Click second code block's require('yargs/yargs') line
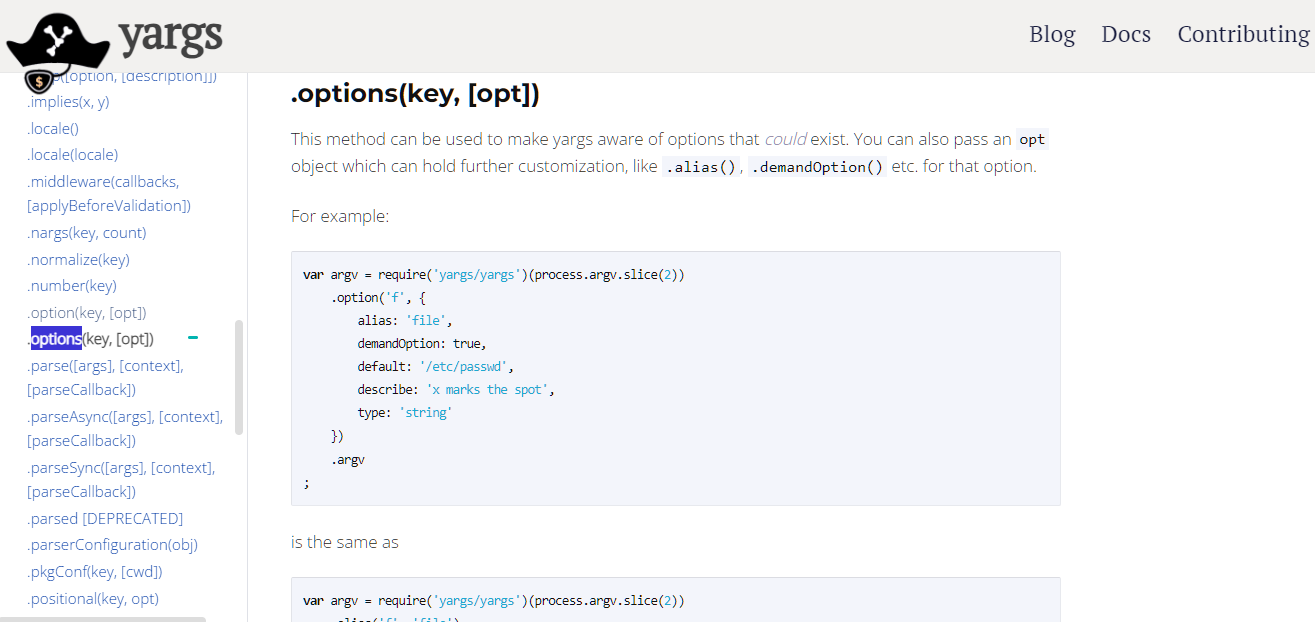The height and width of the screenshot is (622, 1315). point(494,600)
